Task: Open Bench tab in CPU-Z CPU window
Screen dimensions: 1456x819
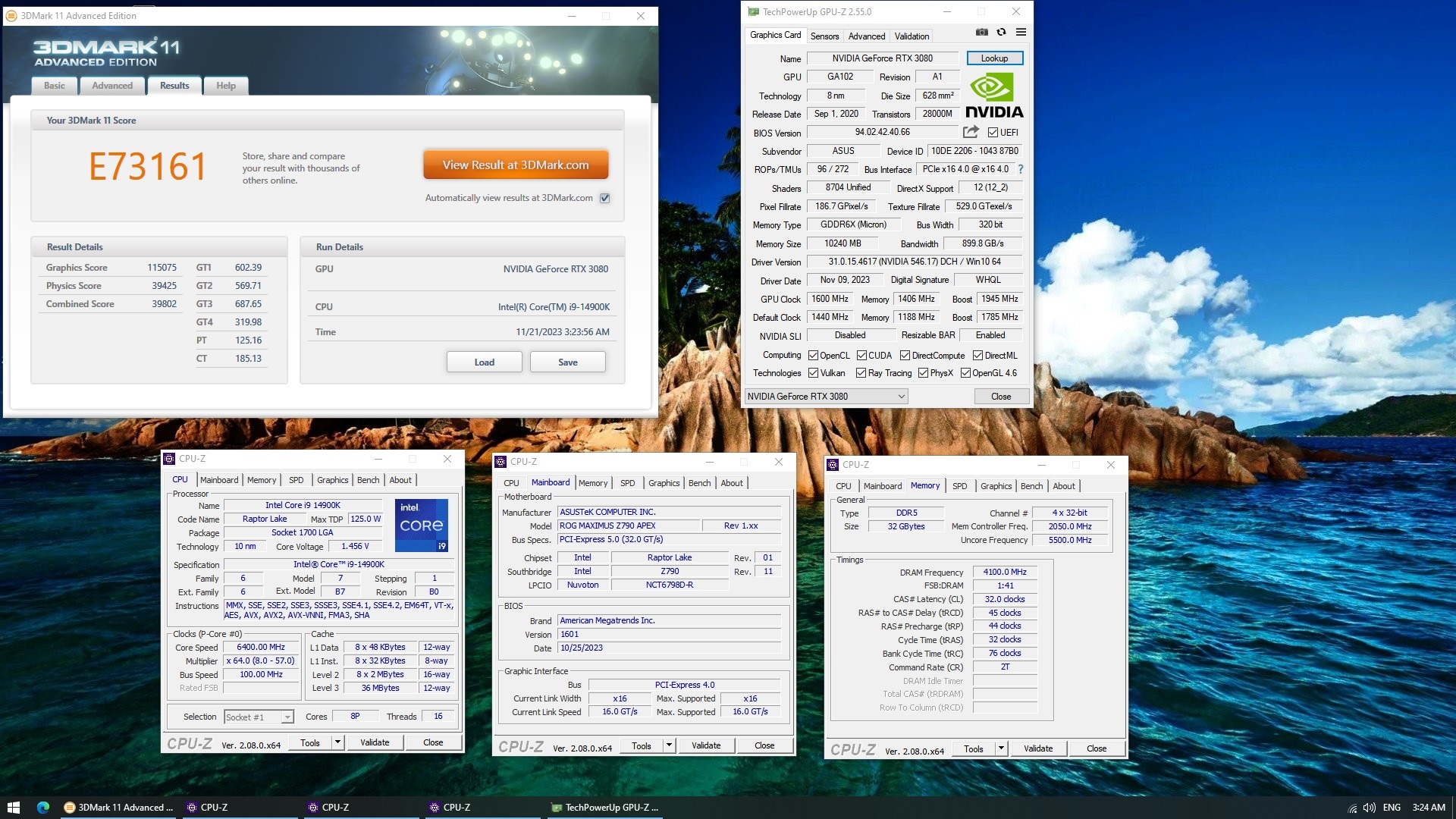Action: (x=368, y=480)
